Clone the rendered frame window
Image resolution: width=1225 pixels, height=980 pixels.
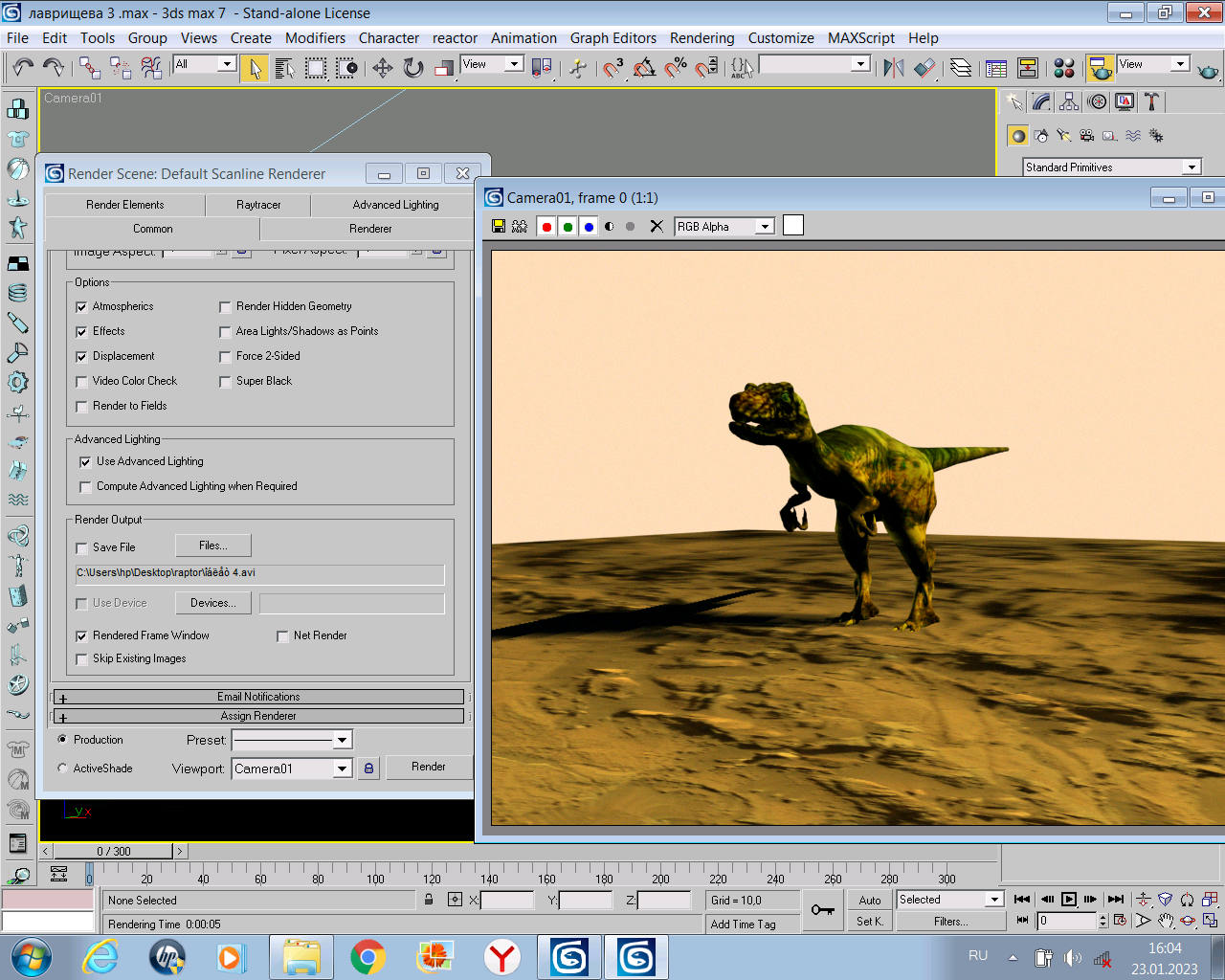(520, 227)
